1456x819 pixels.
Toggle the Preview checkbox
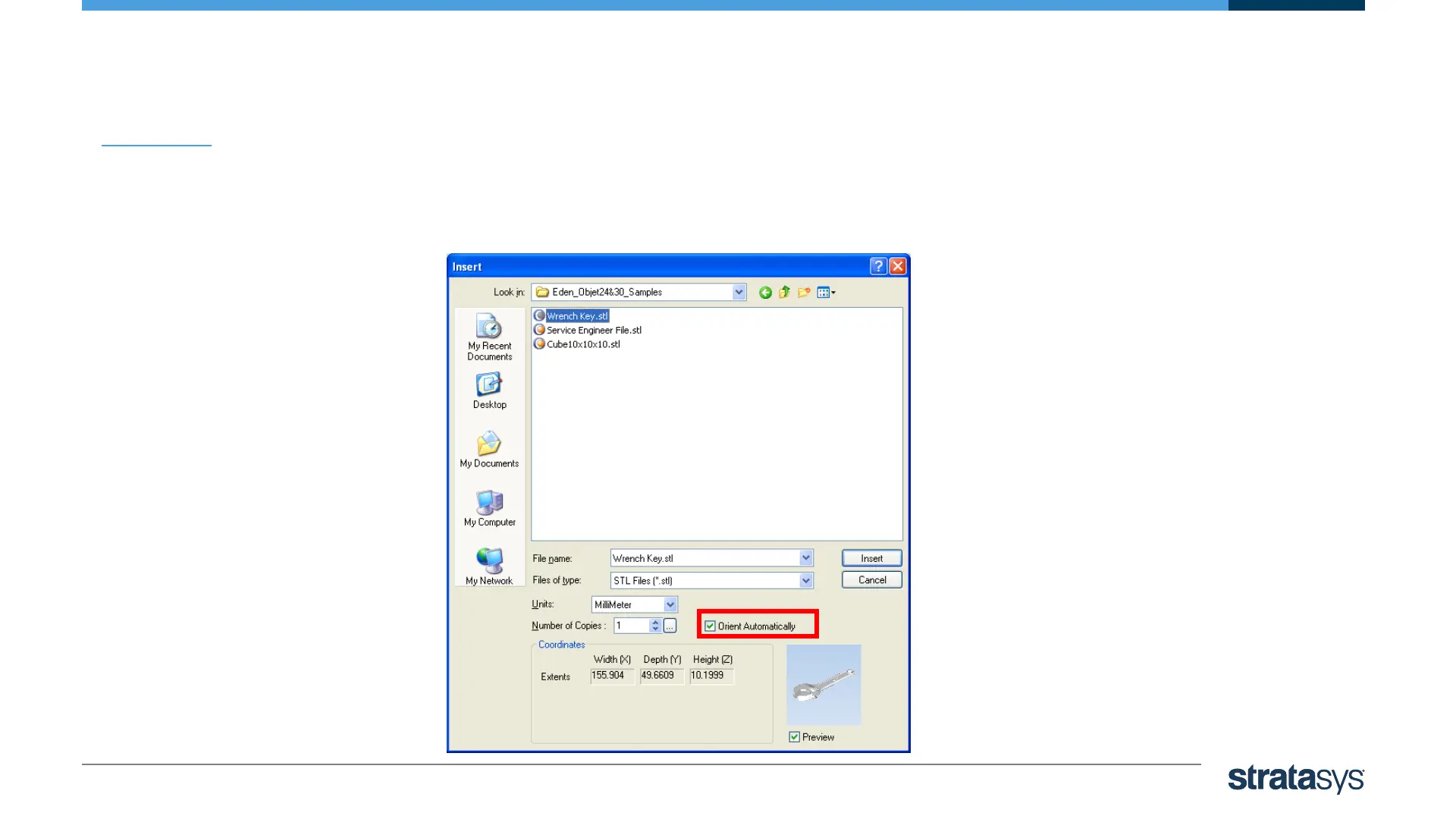pos(794,737)
